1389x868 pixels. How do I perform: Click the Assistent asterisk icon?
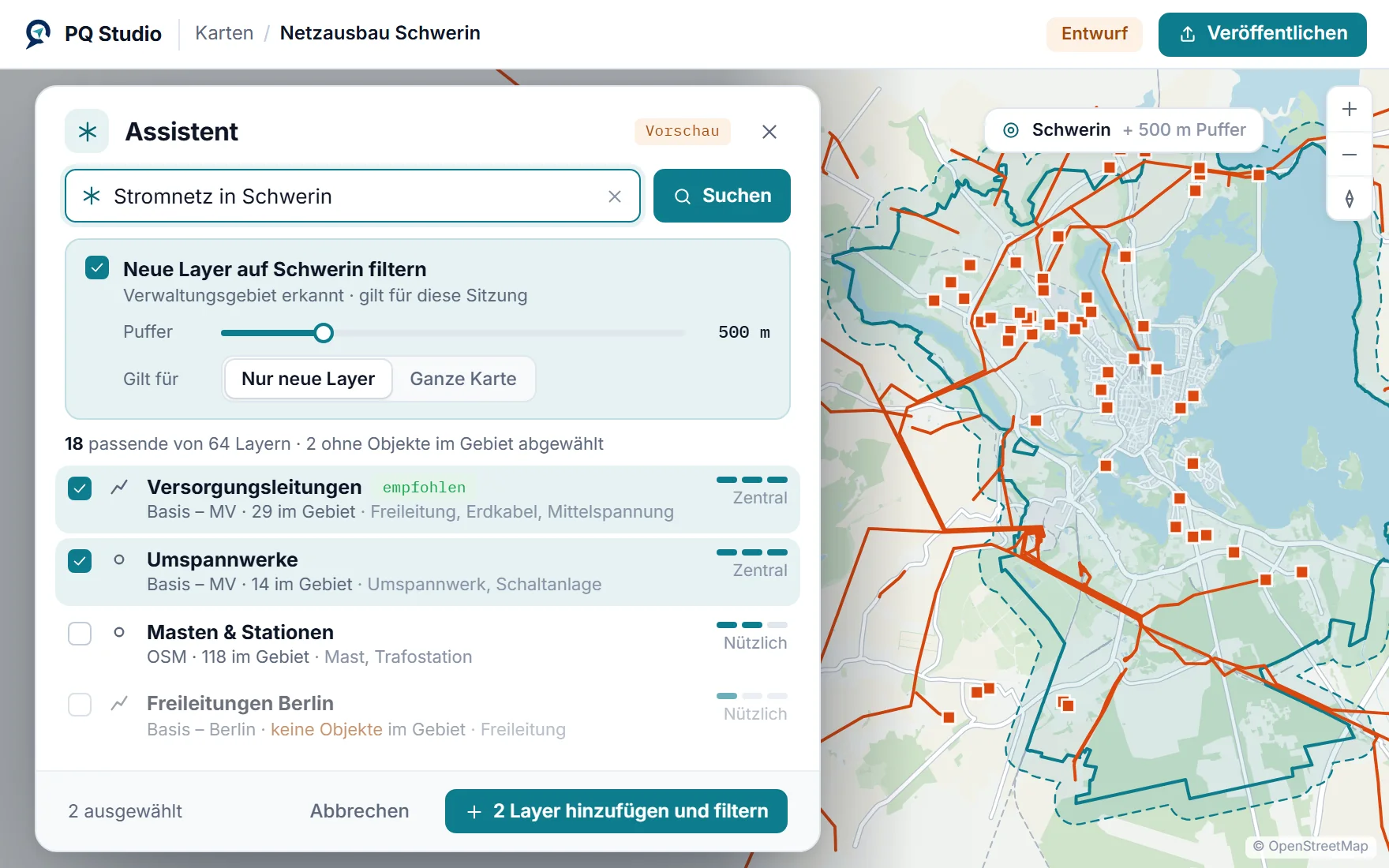point(87,131)
